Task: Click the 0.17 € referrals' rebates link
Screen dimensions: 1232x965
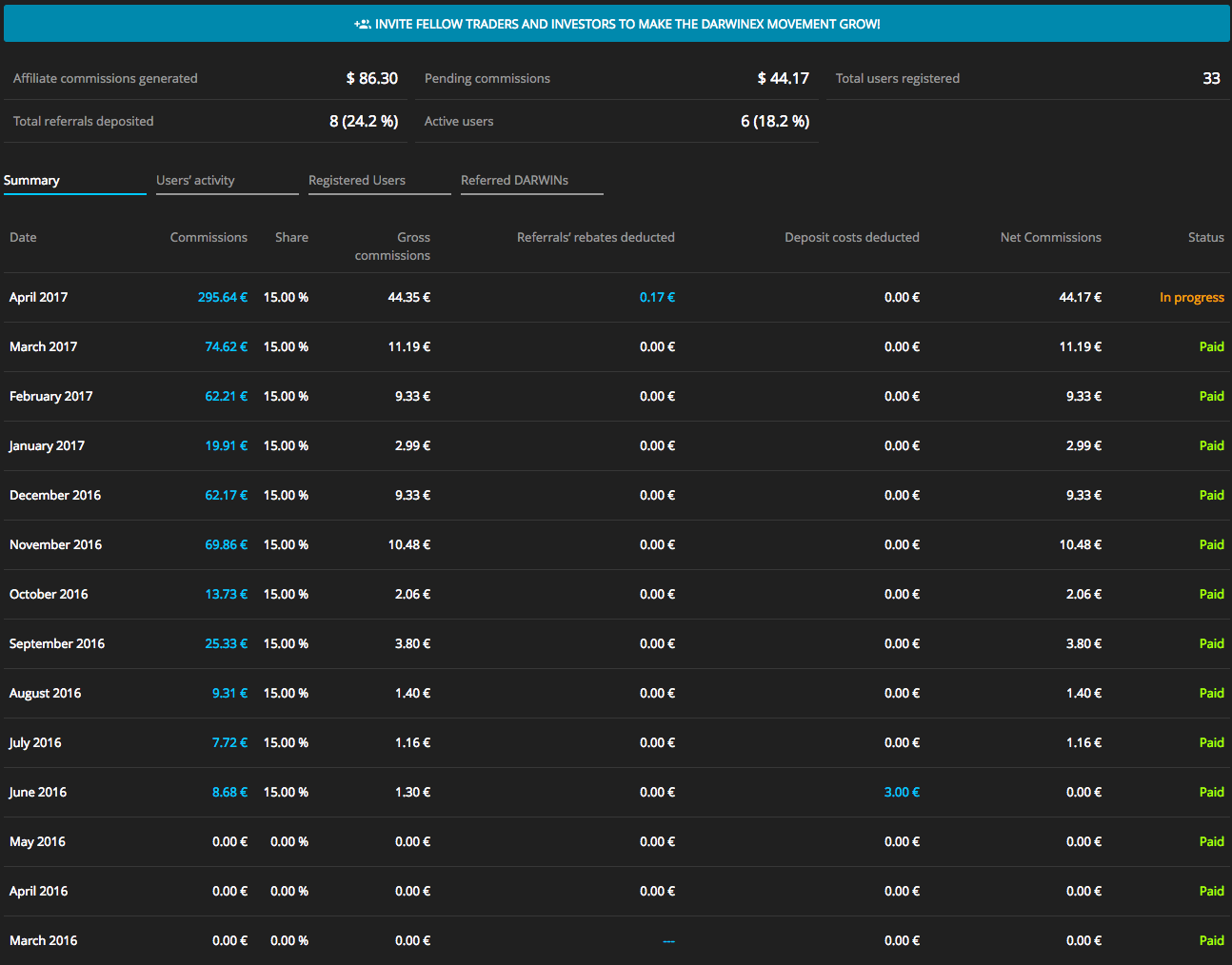Action: click(657, 297)
